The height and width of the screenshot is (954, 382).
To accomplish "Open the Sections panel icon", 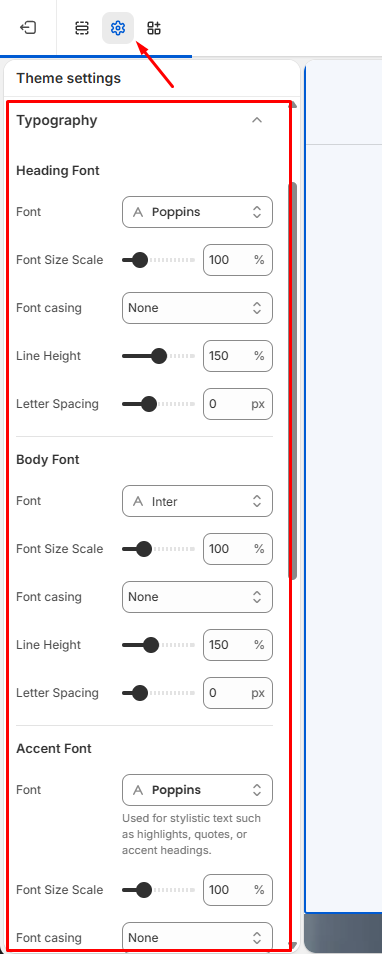I will tap(82, 28).
